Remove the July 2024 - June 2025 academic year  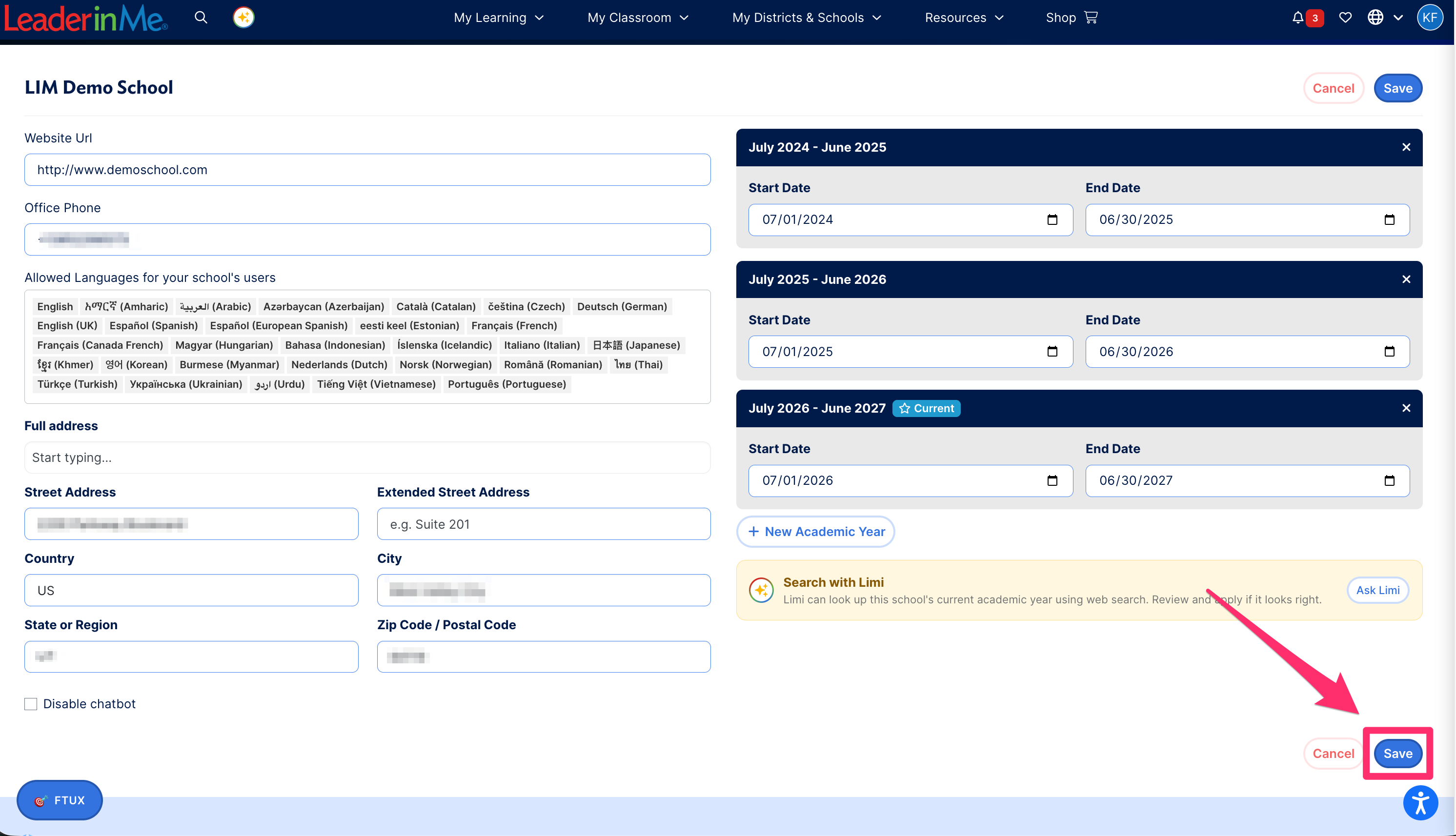click(1406, 148)
